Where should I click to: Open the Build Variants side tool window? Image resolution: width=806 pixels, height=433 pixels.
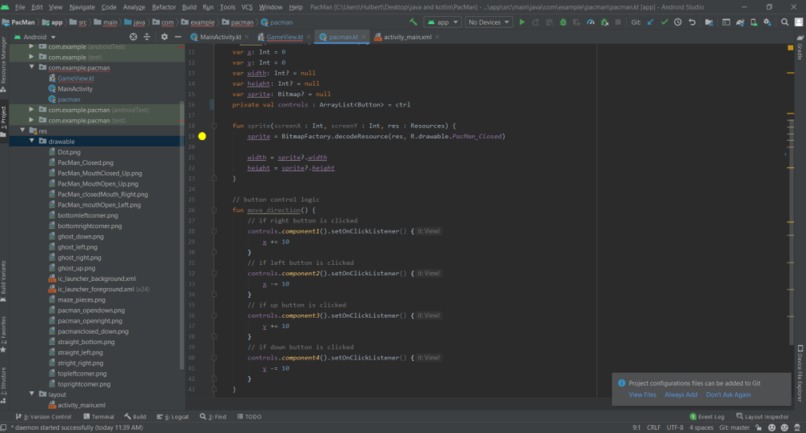click(x=4, y=281)
